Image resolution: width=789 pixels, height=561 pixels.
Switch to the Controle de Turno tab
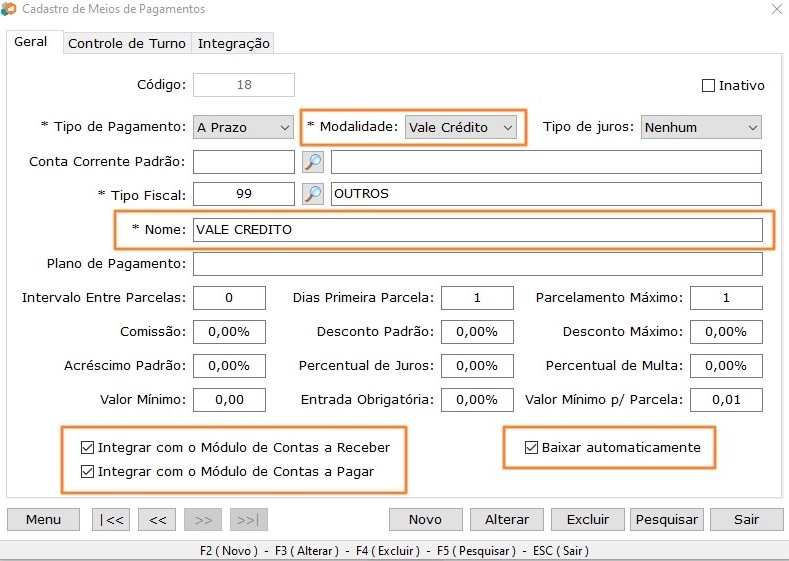[127, 43]
